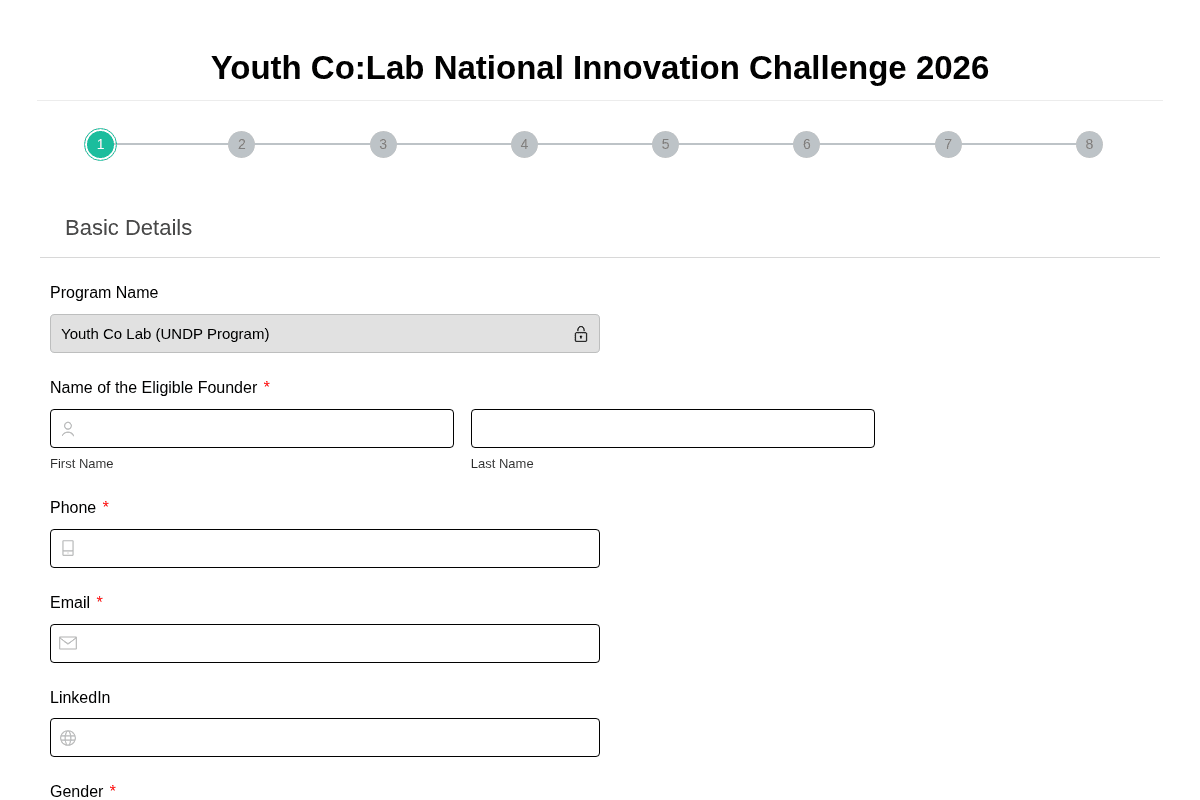Click the locked Program Name field

click(x=300, y=333)
